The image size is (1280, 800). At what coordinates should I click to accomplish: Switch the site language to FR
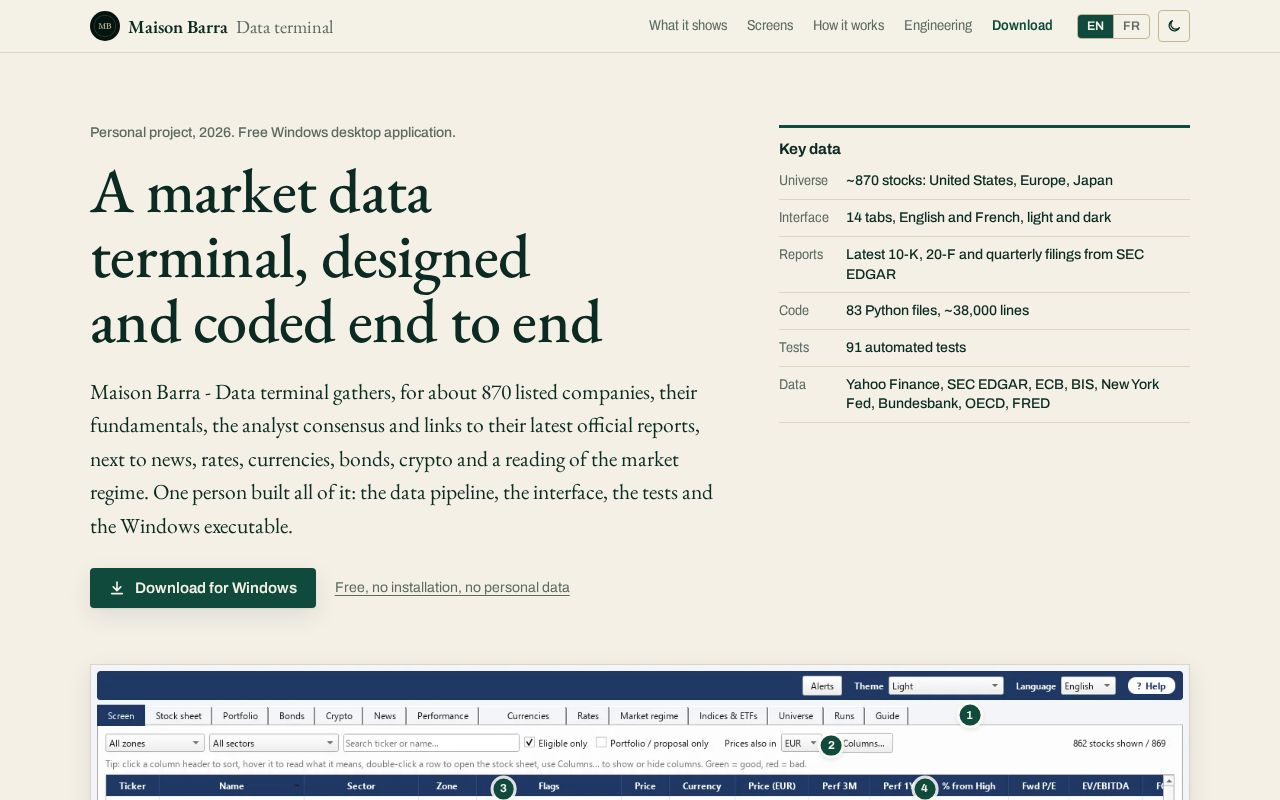pos(1131,26)
